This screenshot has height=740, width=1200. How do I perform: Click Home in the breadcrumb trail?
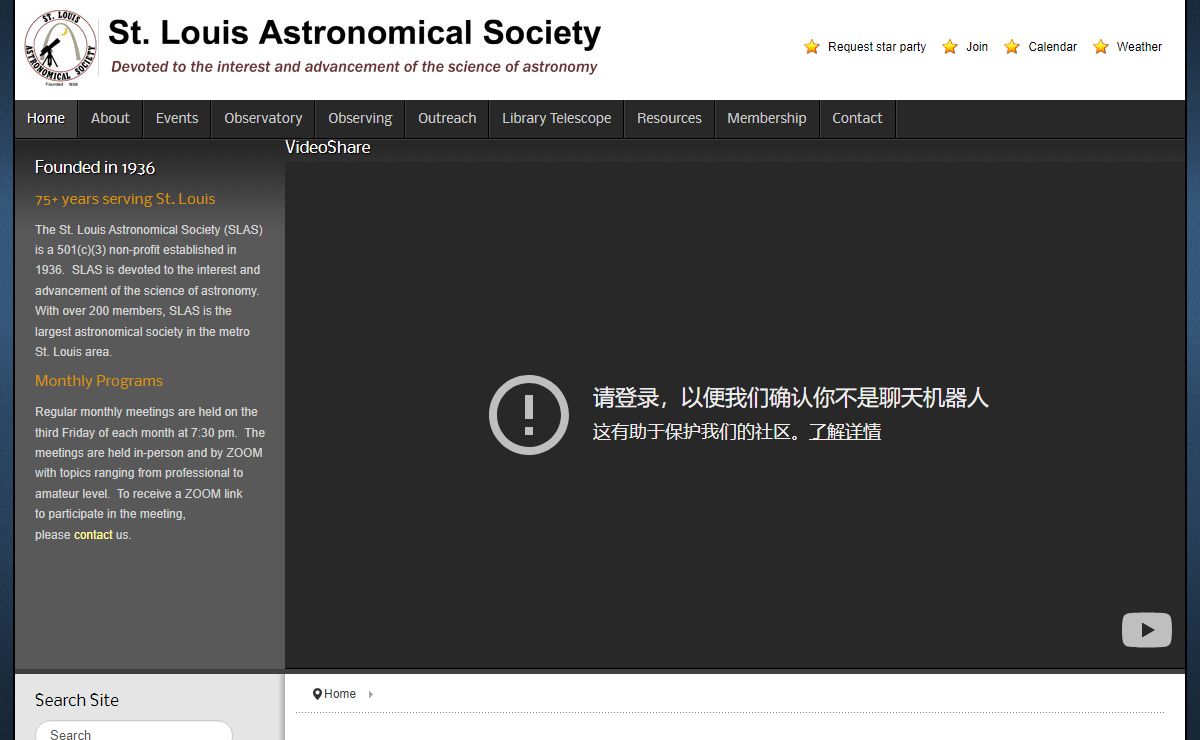coord(340,694)
